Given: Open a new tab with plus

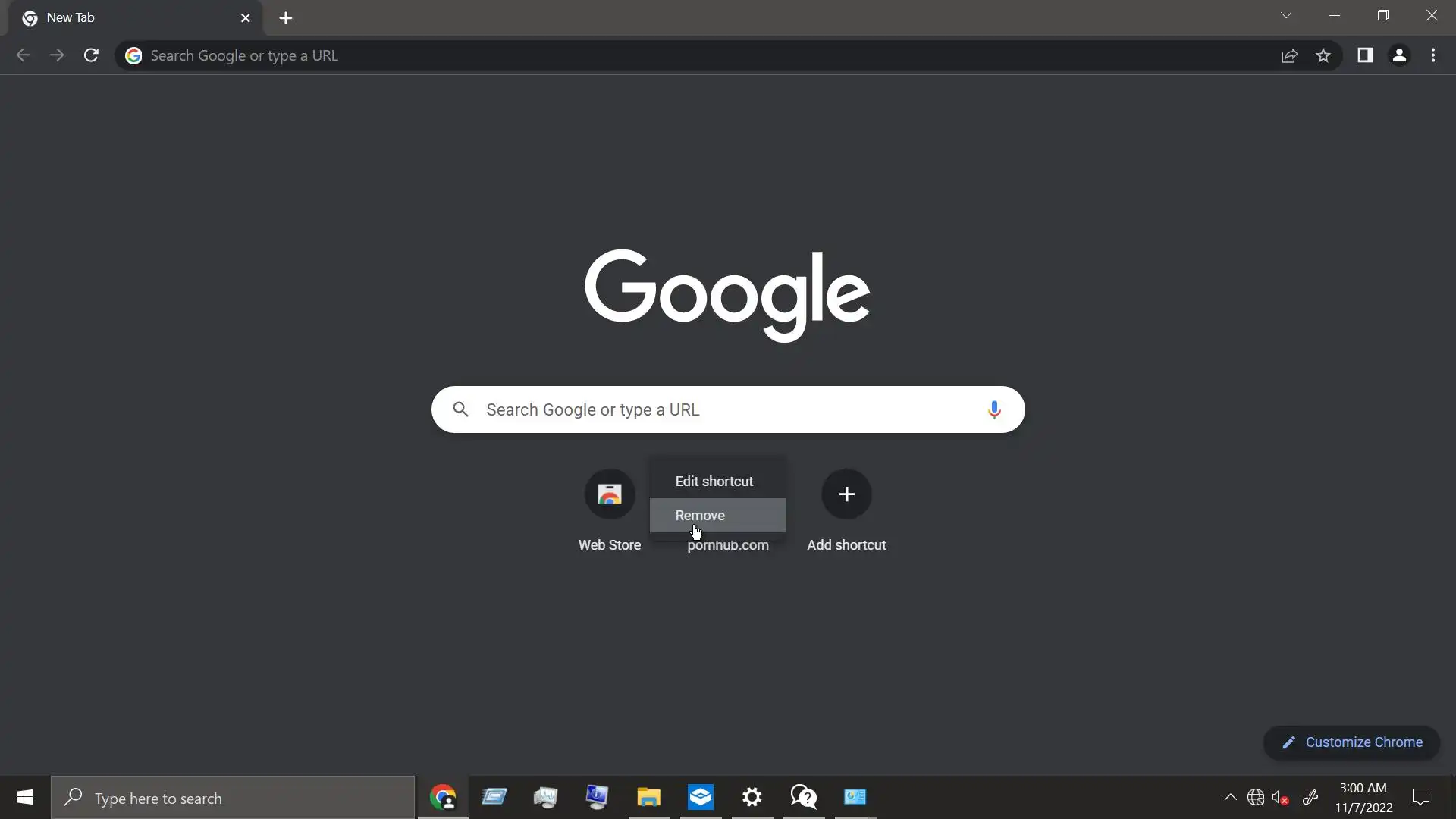Looking at the screenshot, I should [x=286, y=18].
